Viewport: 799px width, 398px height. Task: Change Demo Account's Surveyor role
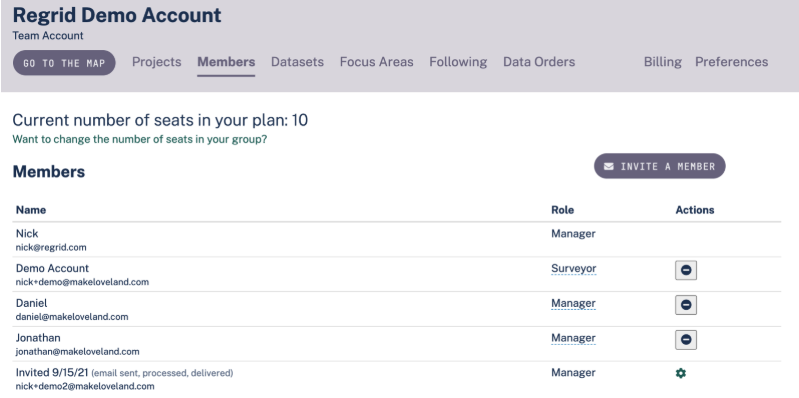573,269
